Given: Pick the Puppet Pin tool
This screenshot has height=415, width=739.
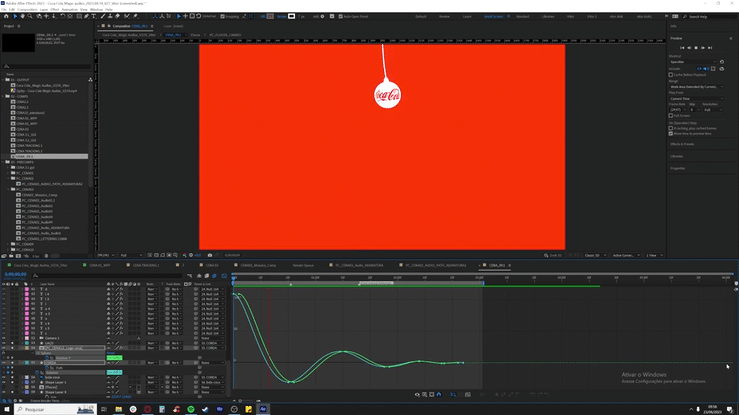Looking at the screenshot, I should (135, 16).
